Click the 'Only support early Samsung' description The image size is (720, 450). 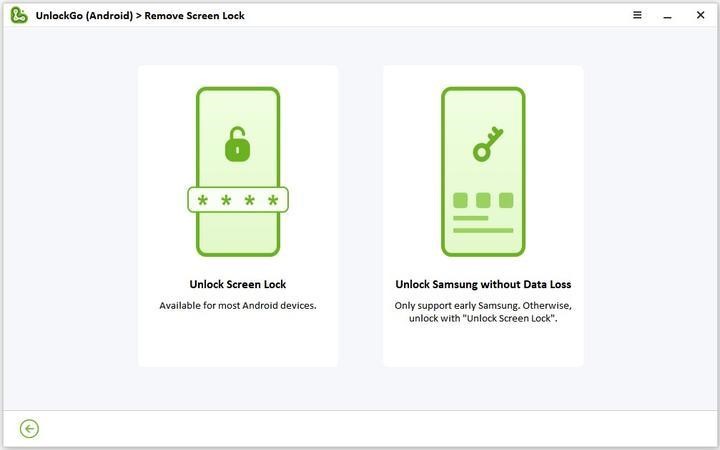(483, 312)
